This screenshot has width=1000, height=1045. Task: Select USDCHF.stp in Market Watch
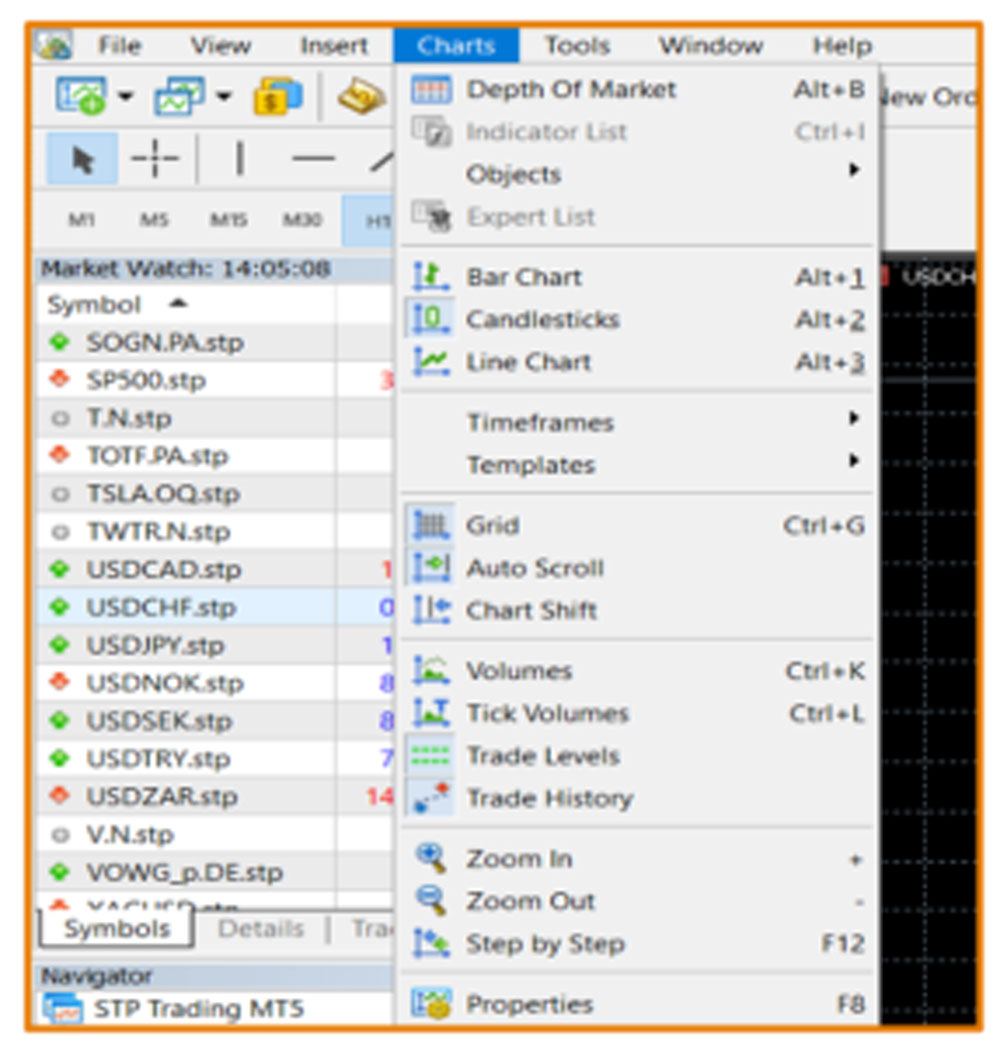[x=215, y=607]
